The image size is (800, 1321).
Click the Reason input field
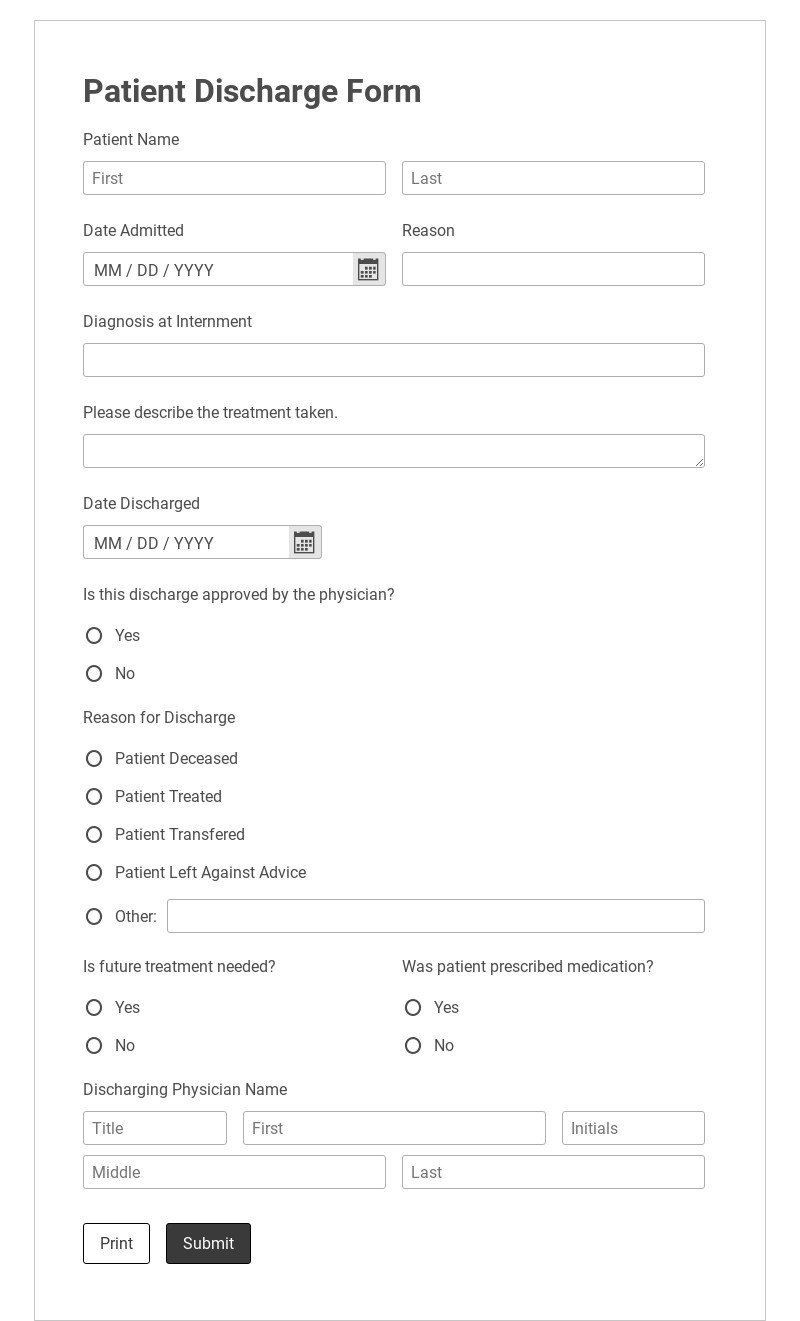click(553, 269)
